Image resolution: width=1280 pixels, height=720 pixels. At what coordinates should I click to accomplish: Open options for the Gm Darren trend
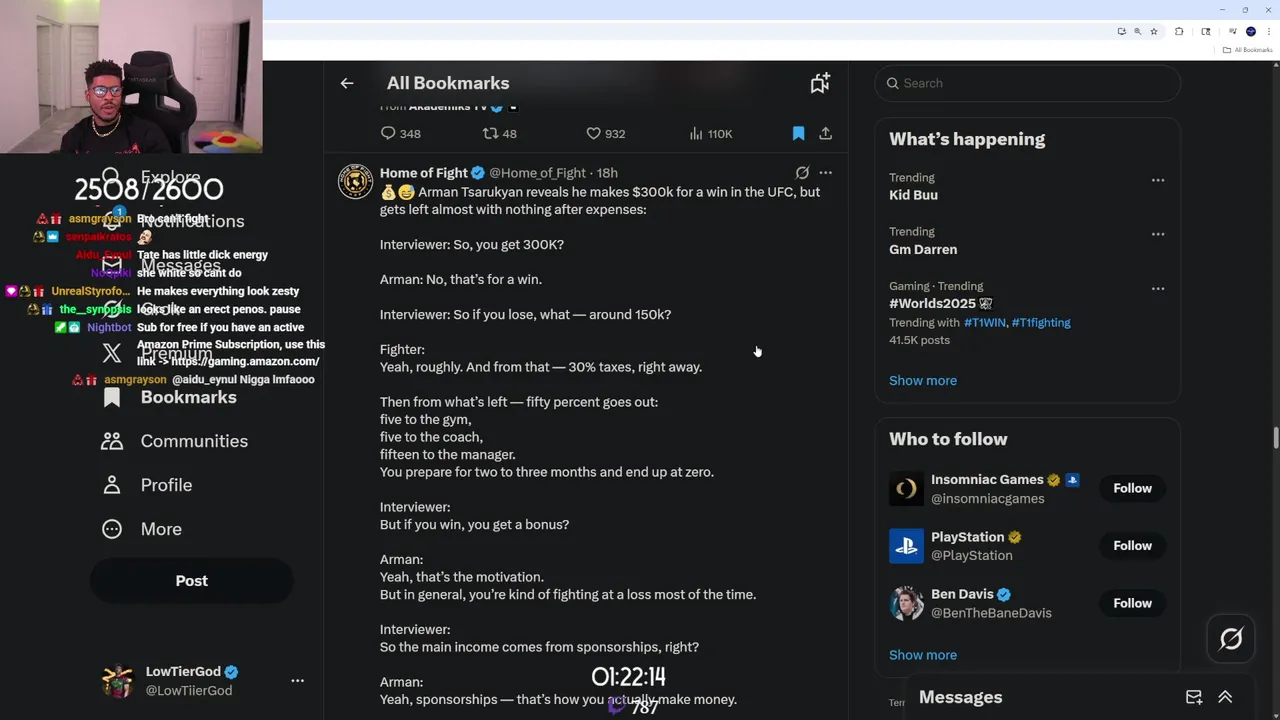pyautogui.click(x=1157, y=234)
